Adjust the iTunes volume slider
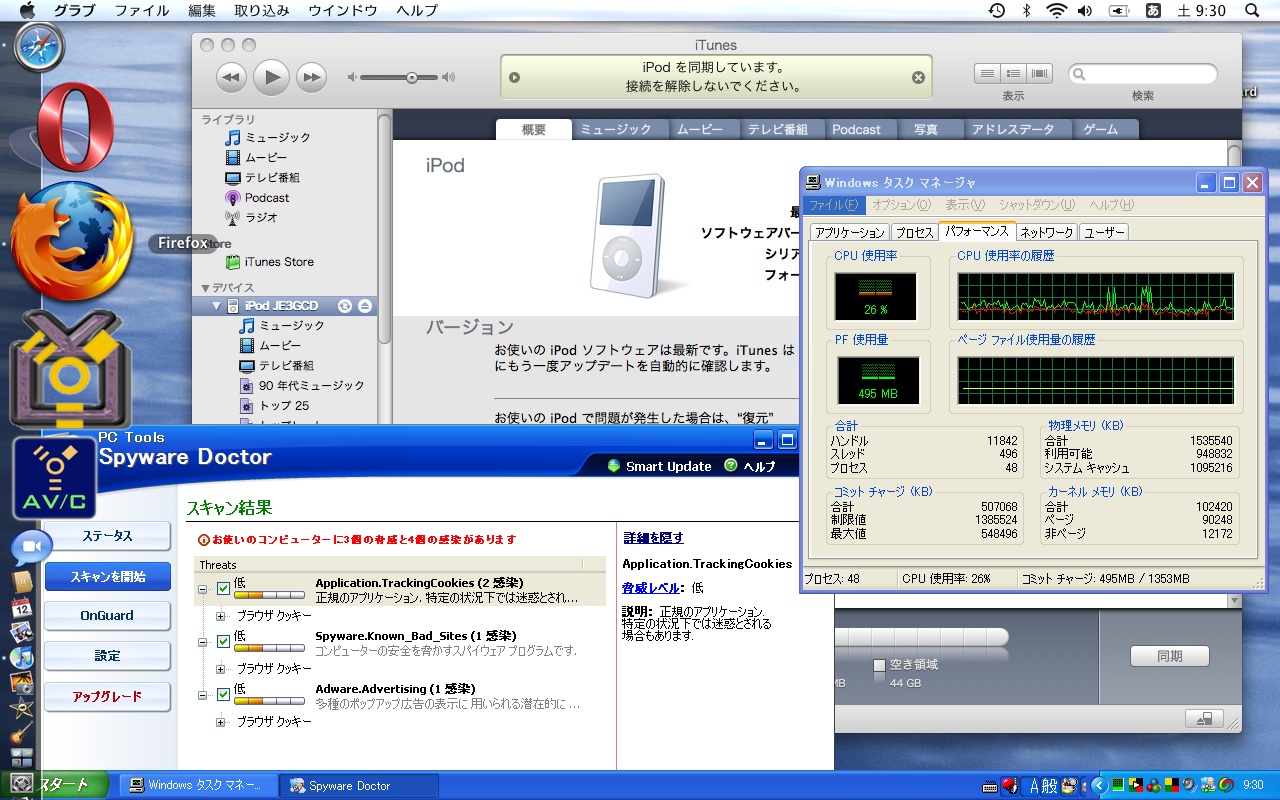This screenshot has width=1280, height=800. click(411, 76)
